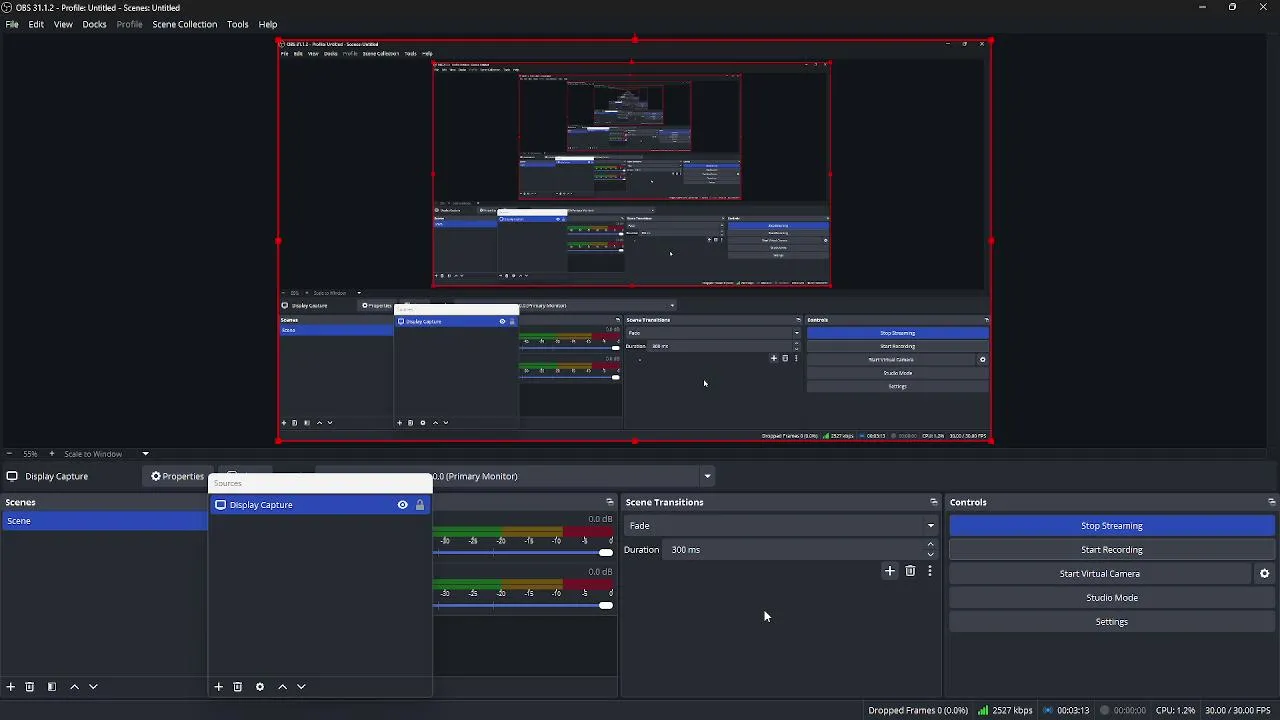Viewport: 1280px width, 720px height.
Task: Enable Studio Mode
Action: click(x=1112, y=598)
